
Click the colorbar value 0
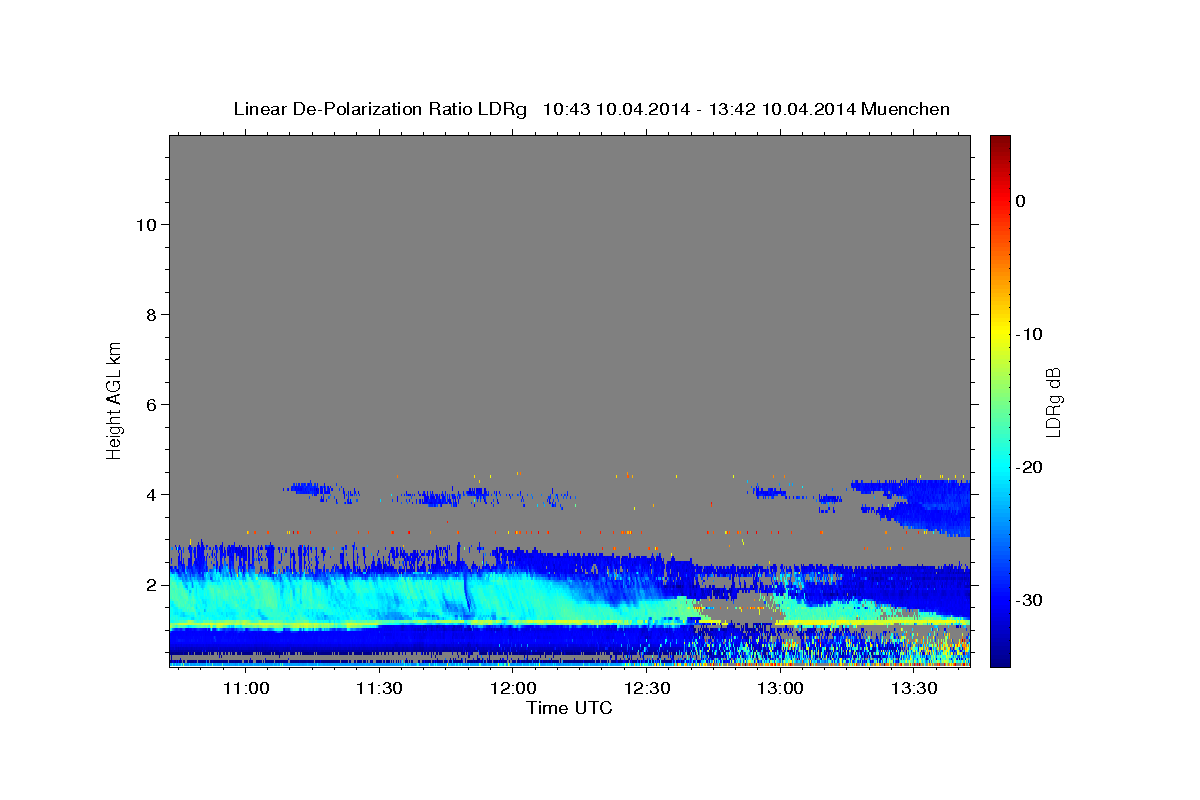click(1021, 201)
